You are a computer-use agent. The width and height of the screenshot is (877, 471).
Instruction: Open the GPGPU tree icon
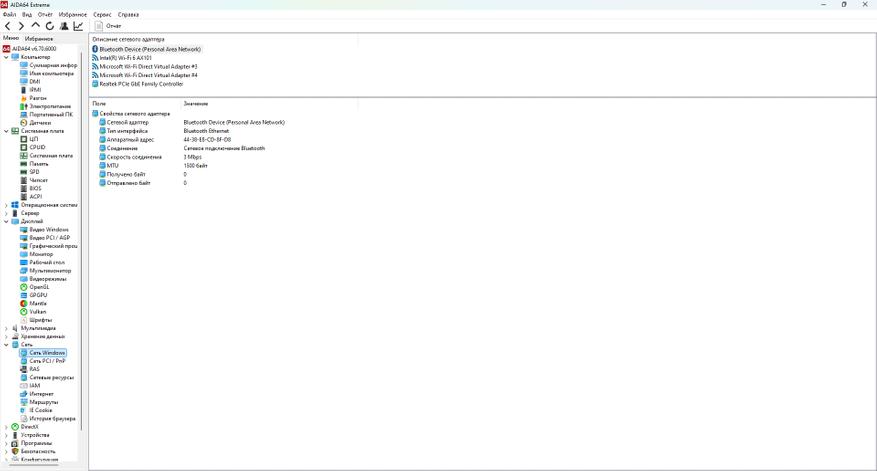tap(23, 295)
